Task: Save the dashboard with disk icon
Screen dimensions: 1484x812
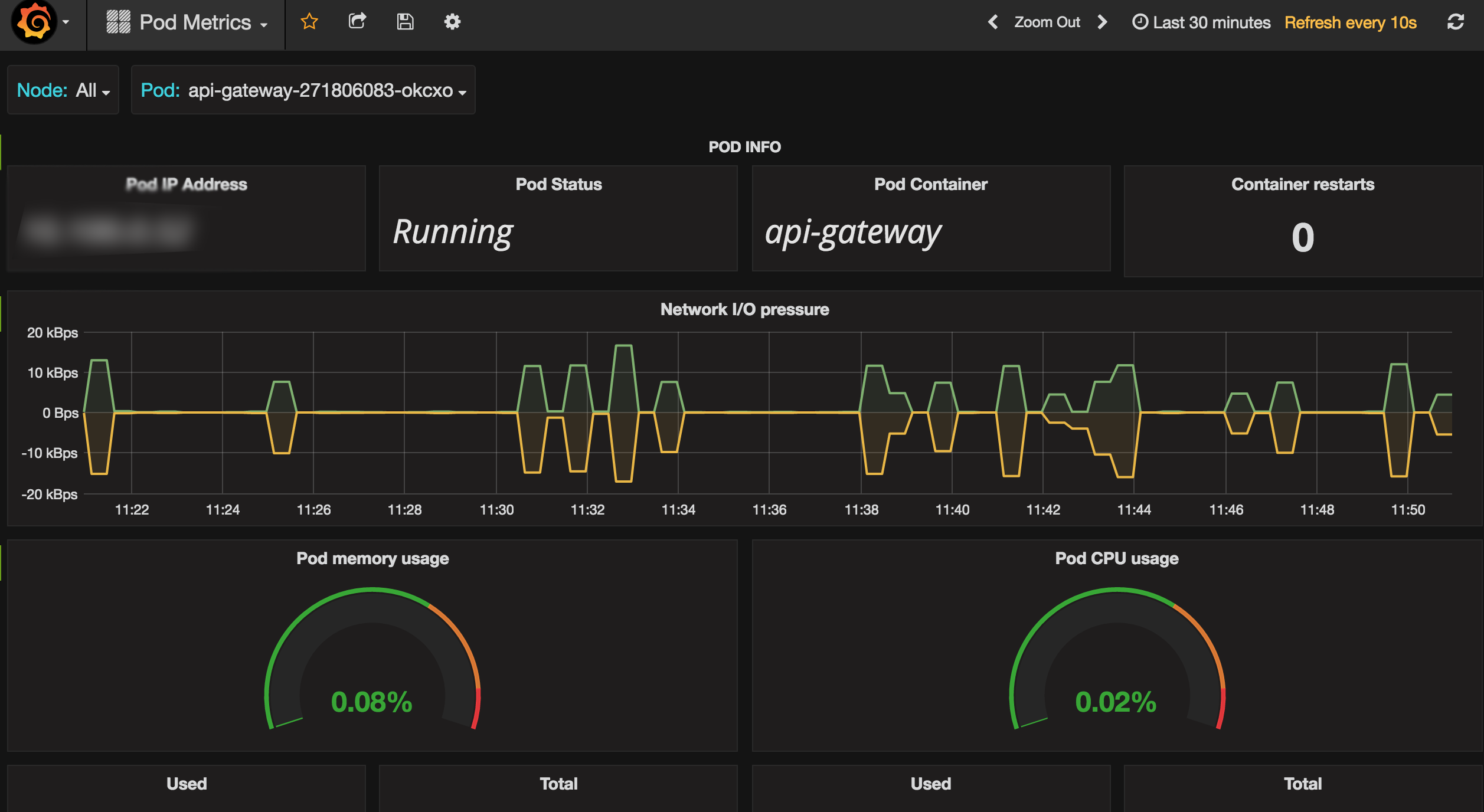Action: pos(405,22)
